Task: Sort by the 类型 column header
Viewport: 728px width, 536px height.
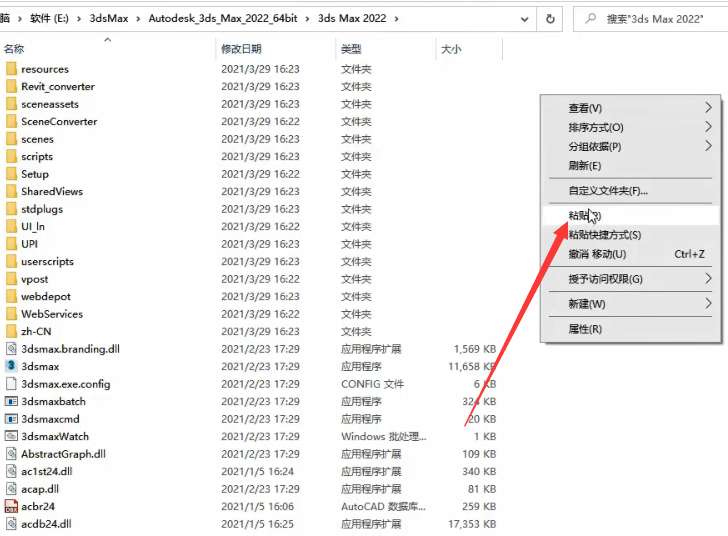Action: tap(351, 49)
